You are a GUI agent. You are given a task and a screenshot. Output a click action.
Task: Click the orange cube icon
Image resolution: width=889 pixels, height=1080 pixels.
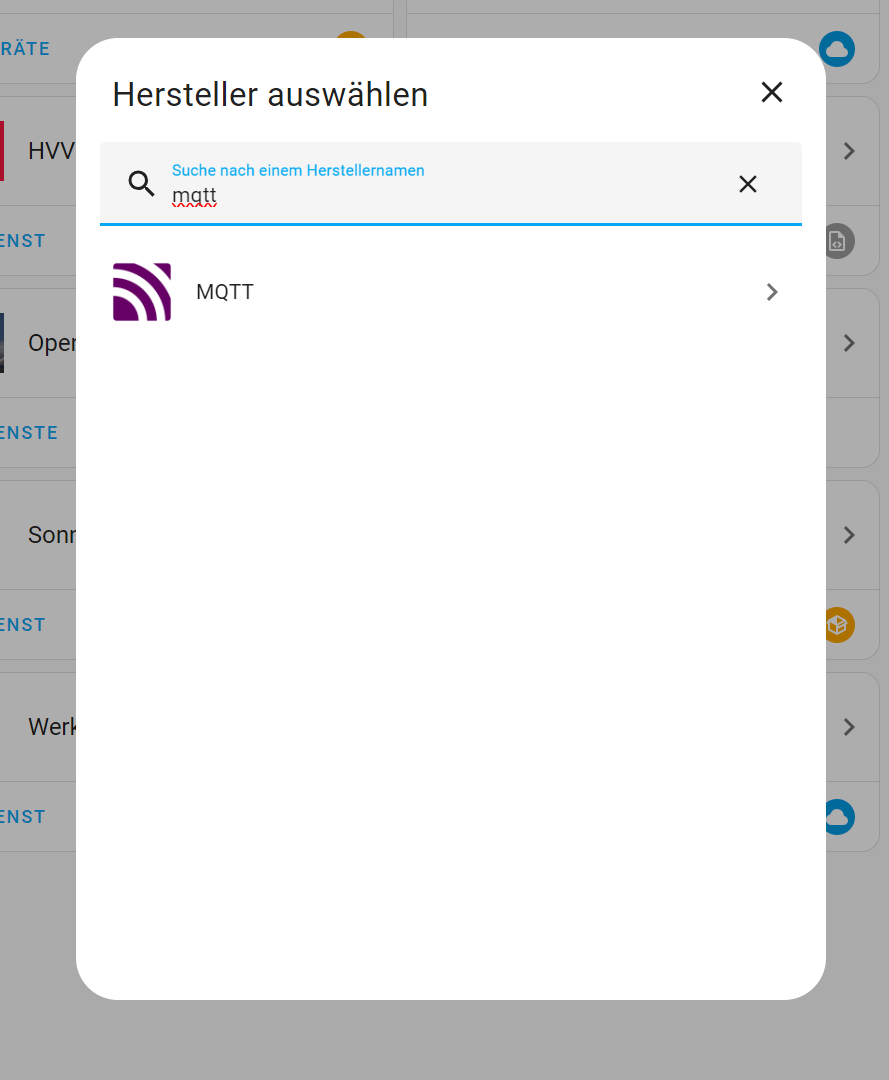(x=839, y=625)
